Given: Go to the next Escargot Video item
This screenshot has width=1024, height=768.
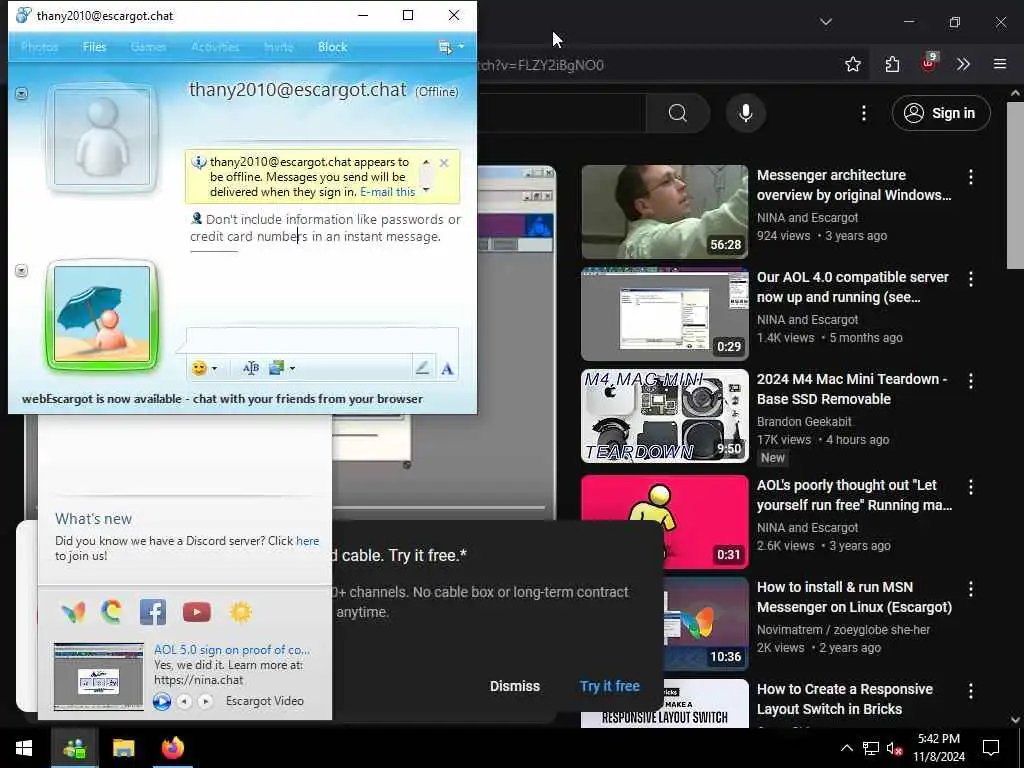Looking at the screenshot, I should (x=206, y=701).
